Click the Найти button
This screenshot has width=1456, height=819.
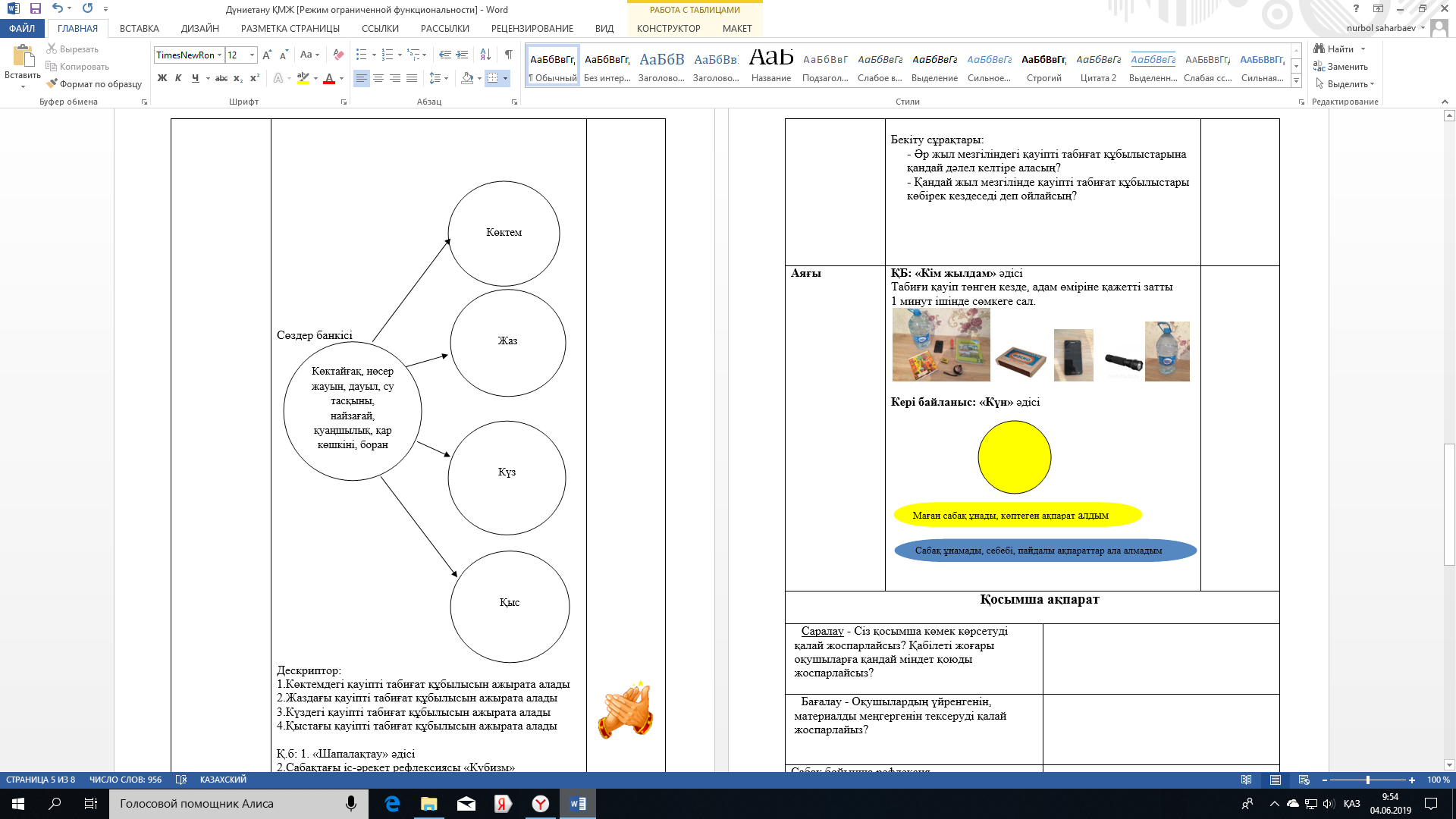1339,49
